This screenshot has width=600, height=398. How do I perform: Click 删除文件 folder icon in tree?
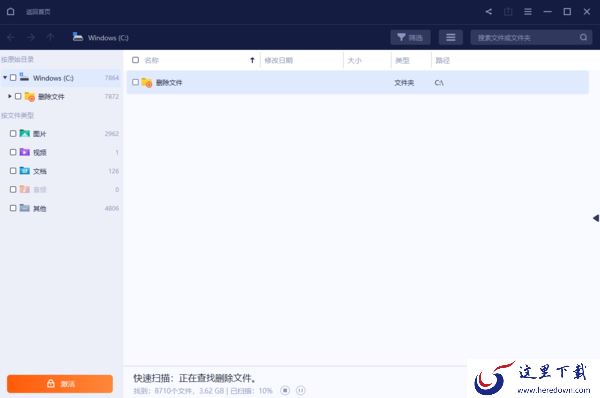click(x=30, y=96)
